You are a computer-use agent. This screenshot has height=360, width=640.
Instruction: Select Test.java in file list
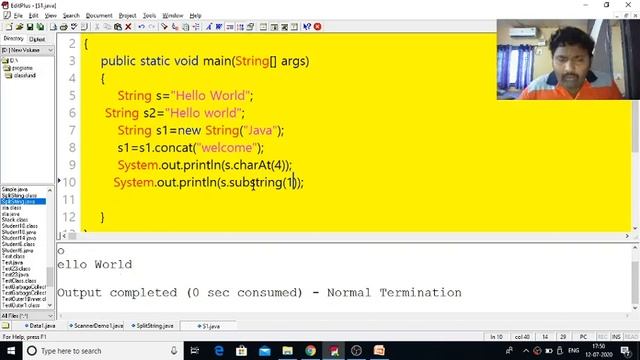[12, 262]
